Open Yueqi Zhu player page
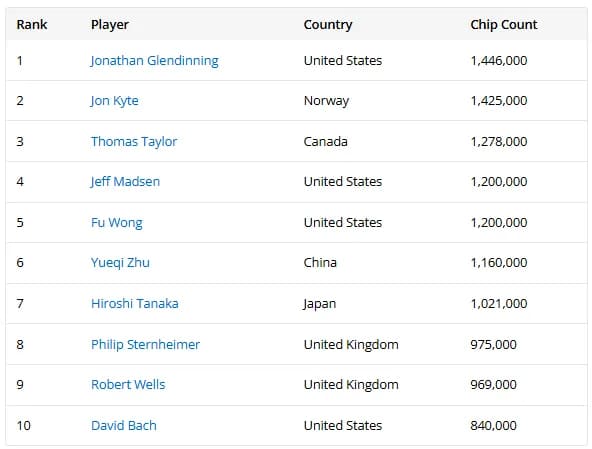The height and width of the screenshot is (449, 592). tap(120, 263)
